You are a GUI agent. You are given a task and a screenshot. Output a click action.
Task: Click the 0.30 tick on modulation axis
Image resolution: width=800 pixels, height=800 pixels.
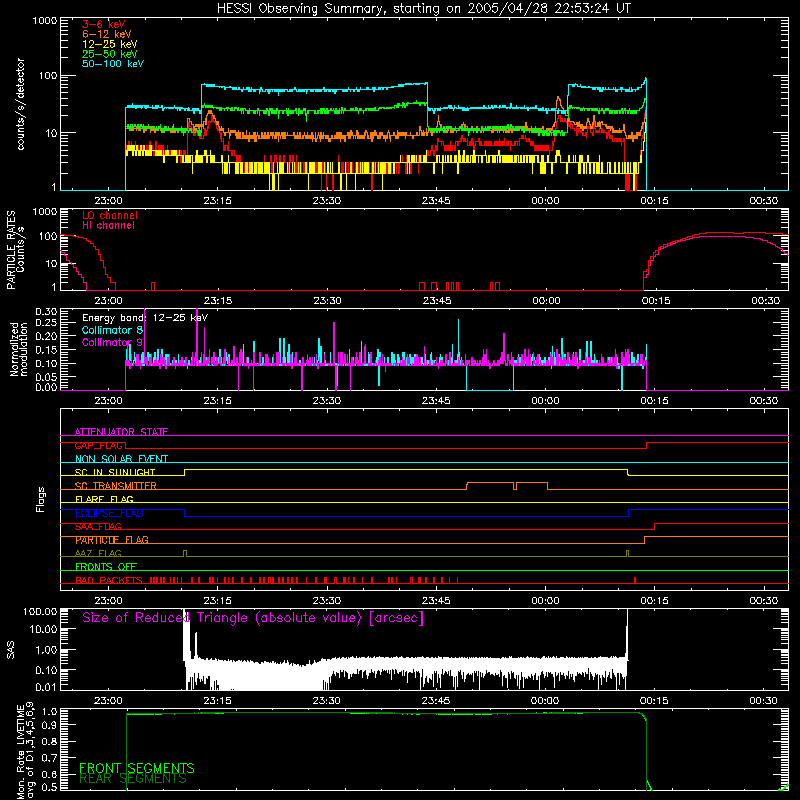coord(46,312)
